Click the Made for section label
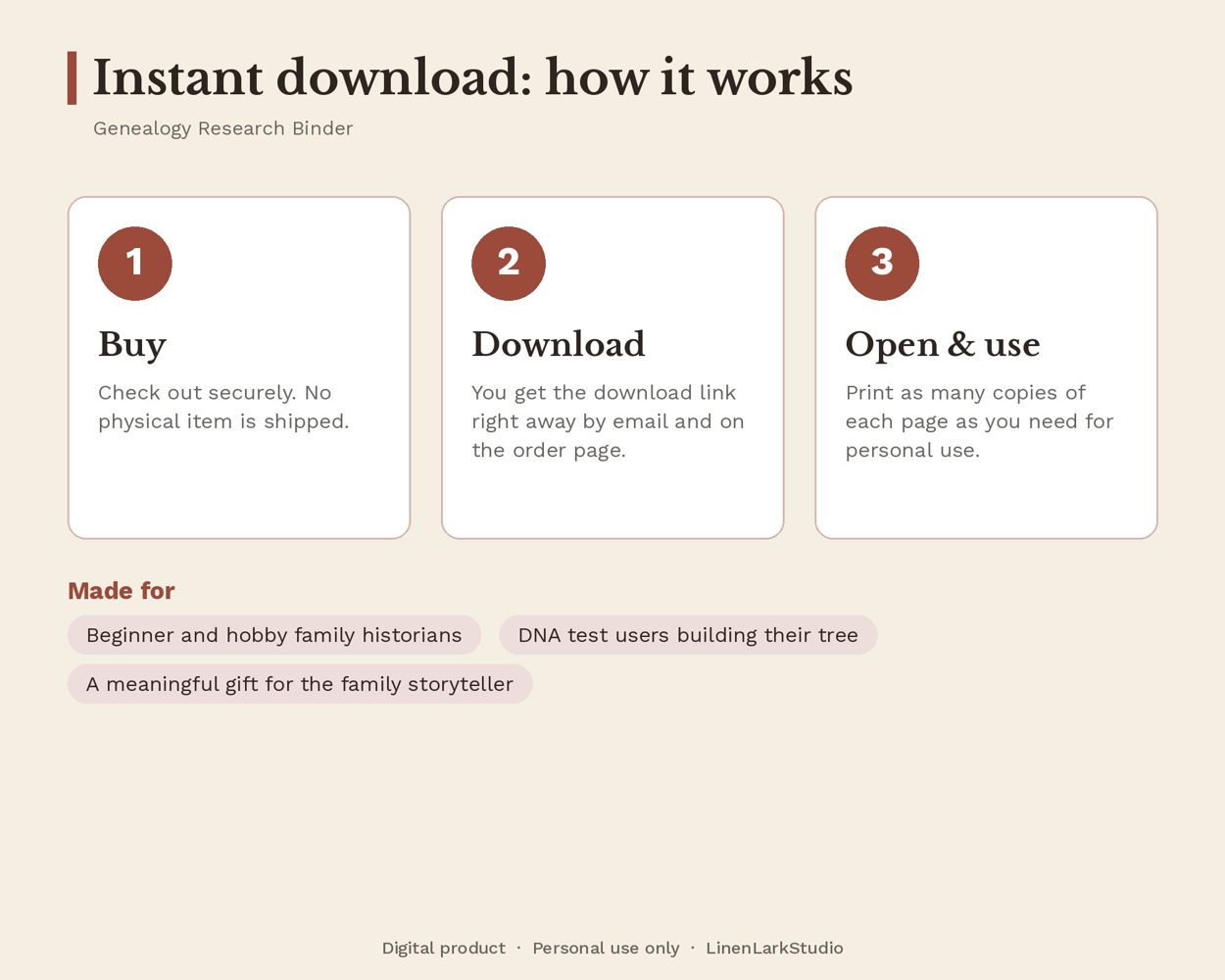Screen dimensions: 1225x980 point(122,591)
